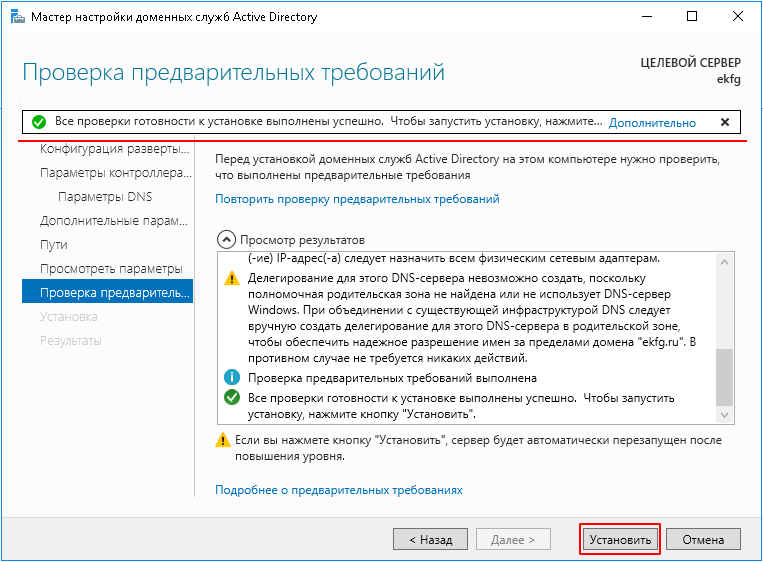Image resolution: width=763 pixels, height=562 pixels.
Task: Open "Просмотреть параметры" sidebar step
Action: [x=111, y=269]
